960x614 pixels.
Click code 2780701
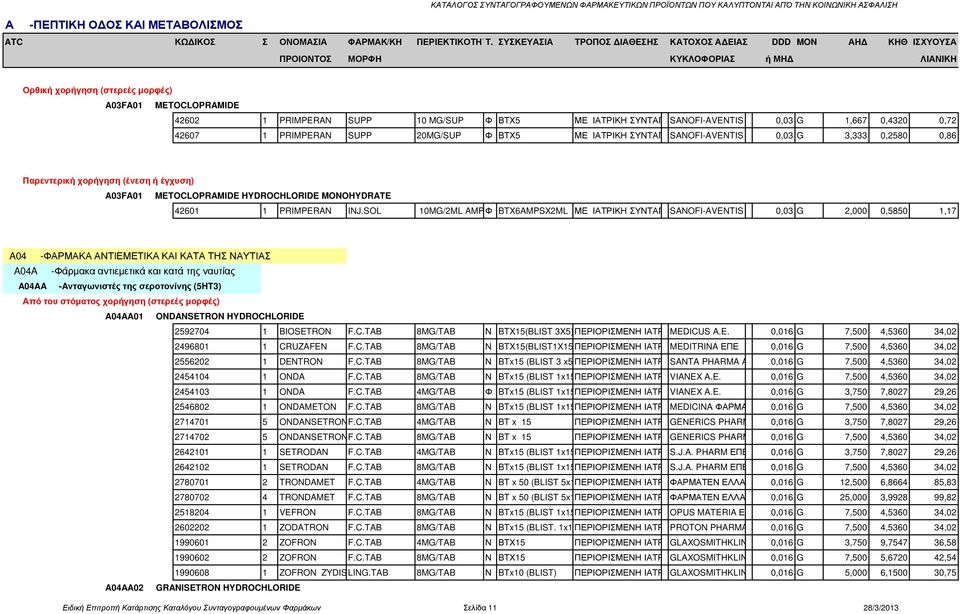pos(192,482)
